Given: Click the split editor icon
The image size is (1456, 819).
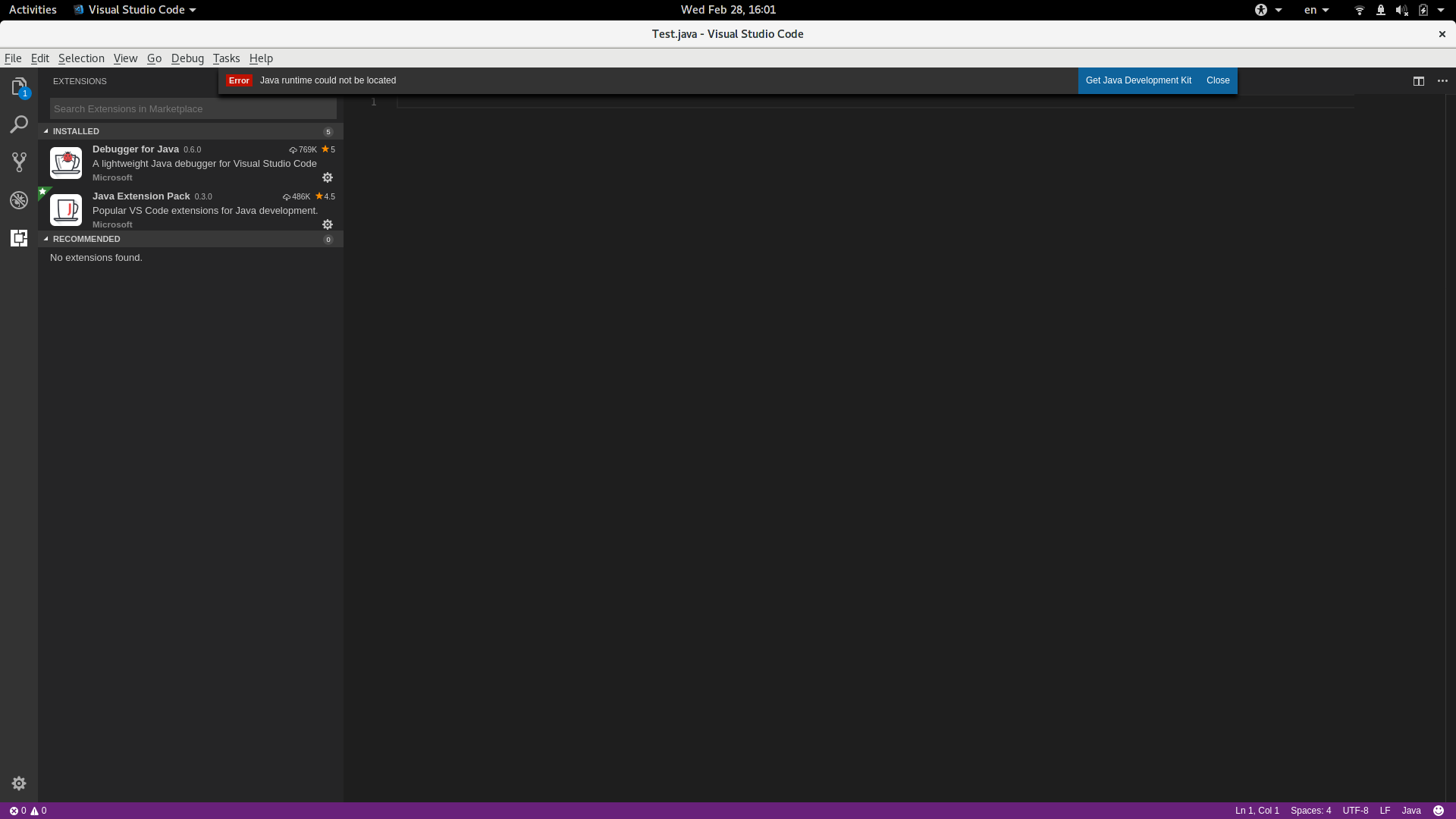Looking at the screenshot, I should point(1419,81).
